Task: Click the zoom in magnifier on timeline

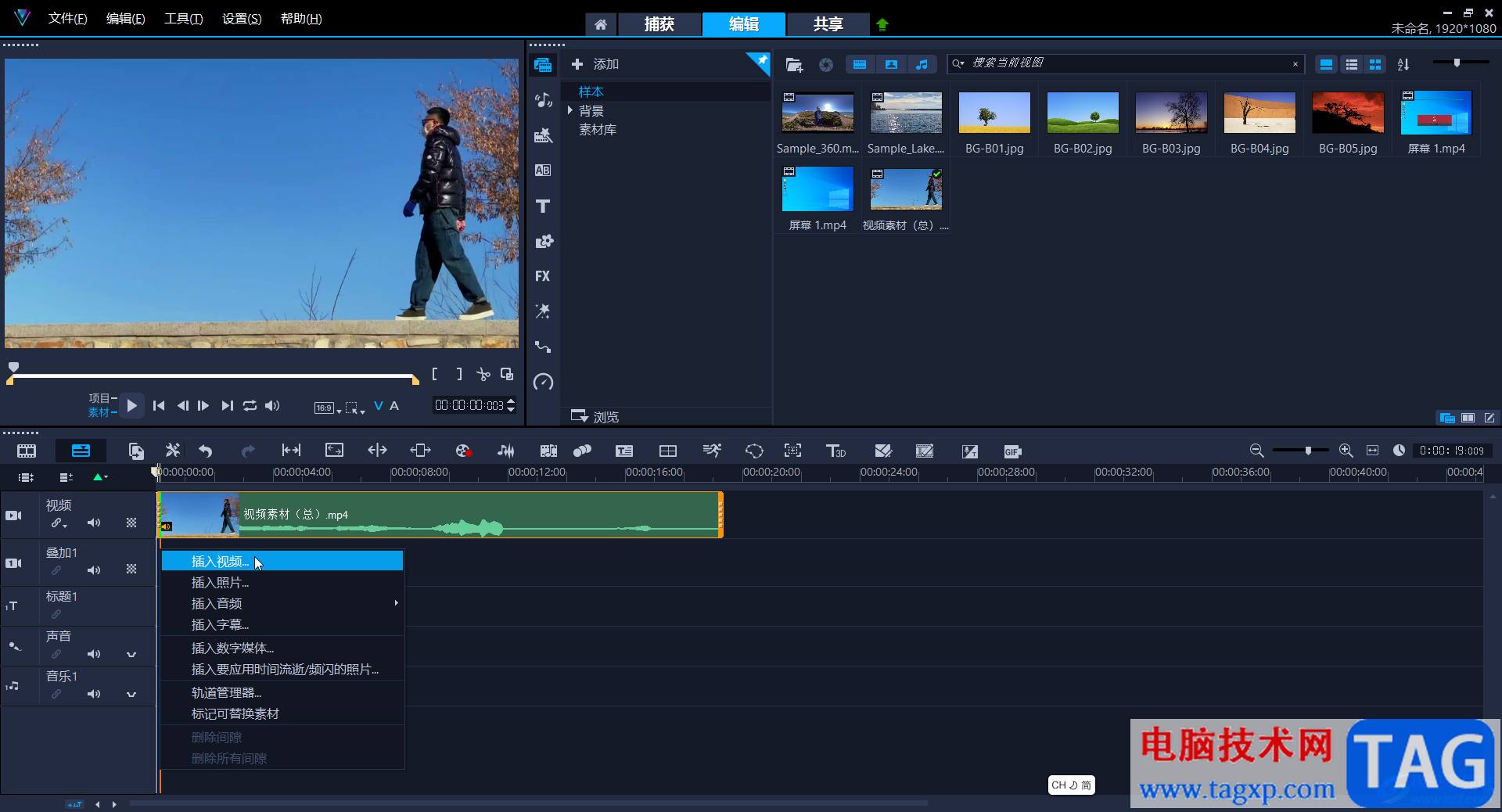Action: pos(1346,451)
